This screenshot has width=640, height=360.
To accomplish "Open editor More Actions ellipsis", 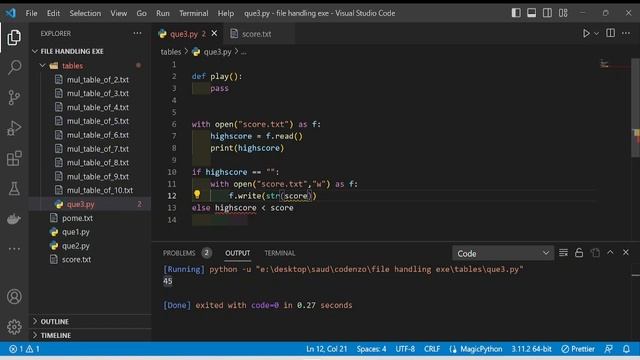I will click(626, 33).
